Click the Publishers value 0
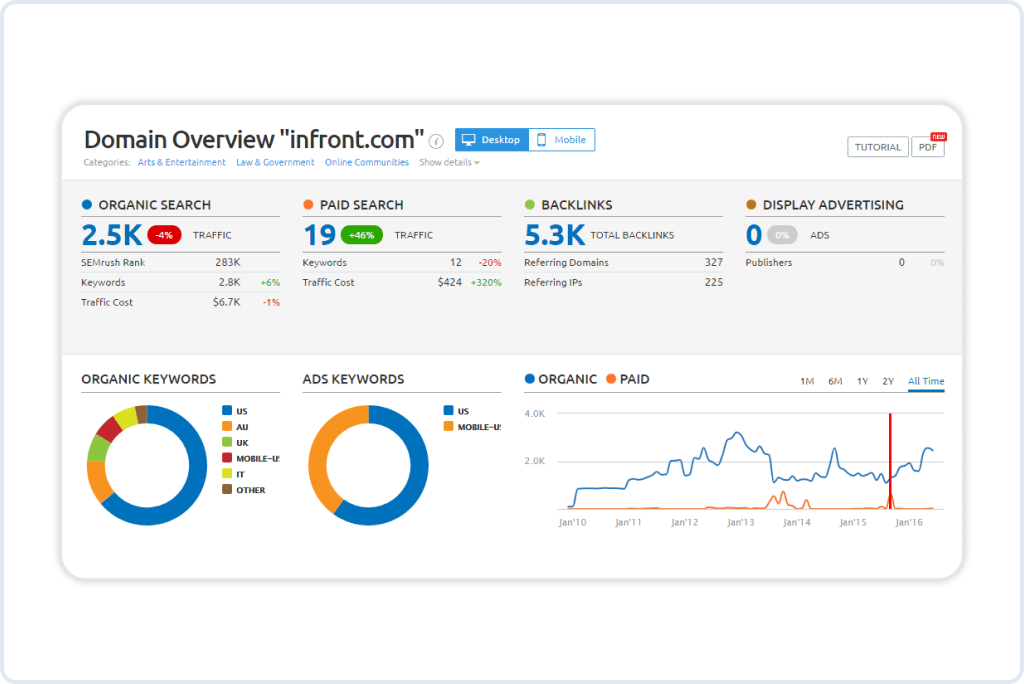Viewport: 1024px width, 684px height. [902, 262]
